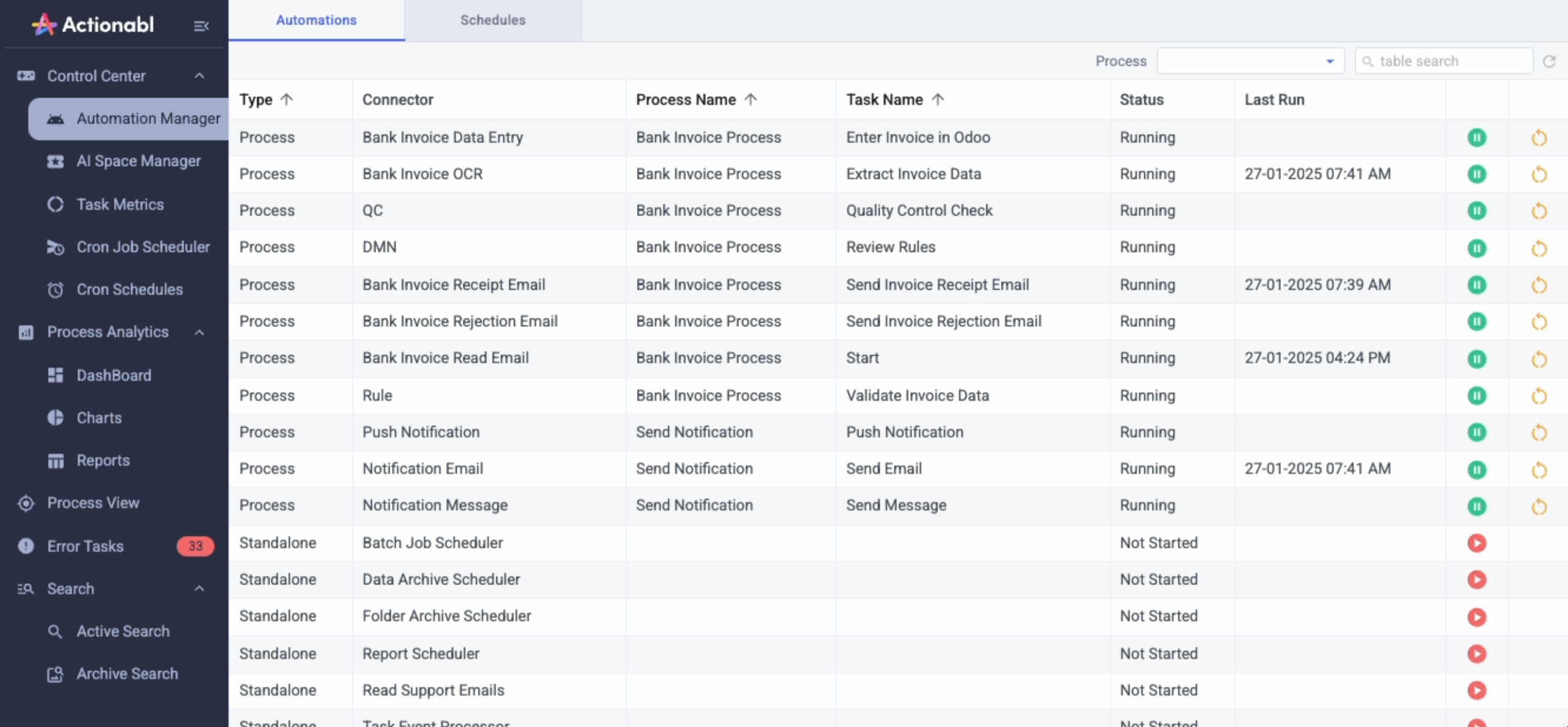1568x727 pixels.
Task: Select the Automations tab
Action: (316, 20)
